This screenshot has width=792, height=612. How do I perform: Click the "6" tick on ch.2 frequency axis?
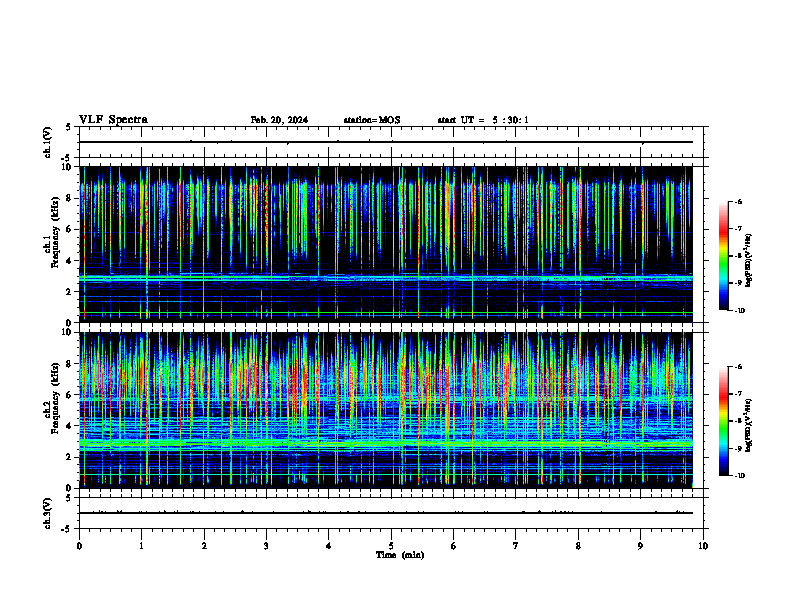click(x=70, y=395)
